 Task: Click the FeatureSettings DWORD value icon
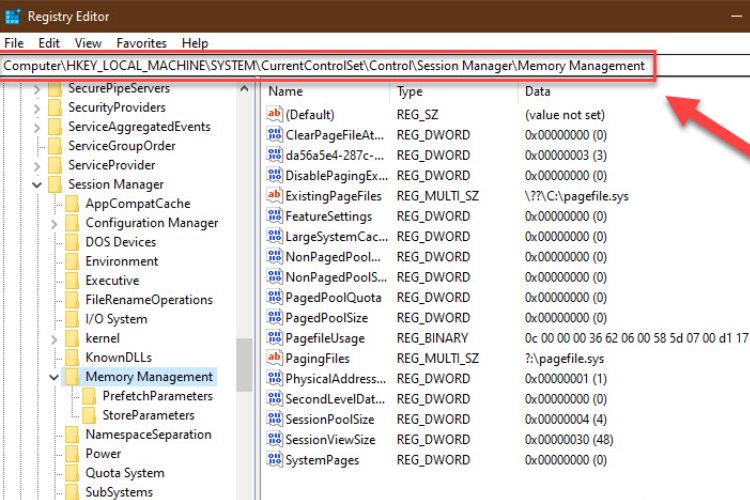275,216
